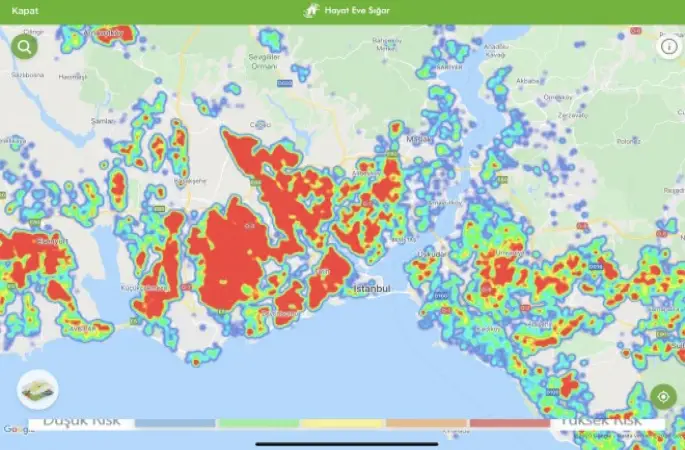Select the blue low-risk legend segment
This screenshot has height=450, width=685.
tap(174, 423)
